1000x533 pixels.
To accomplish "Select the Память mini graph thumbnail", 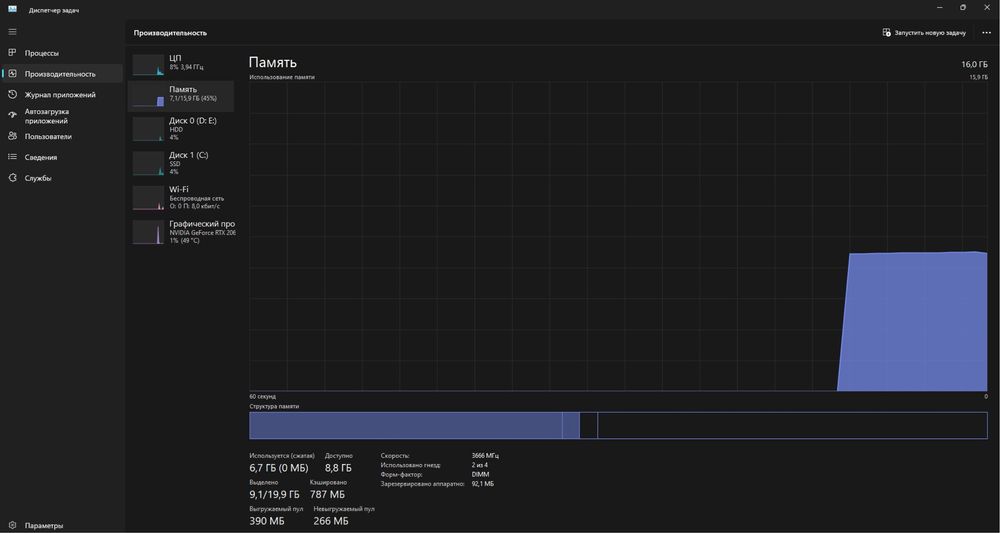I will [x=148, y=96].
